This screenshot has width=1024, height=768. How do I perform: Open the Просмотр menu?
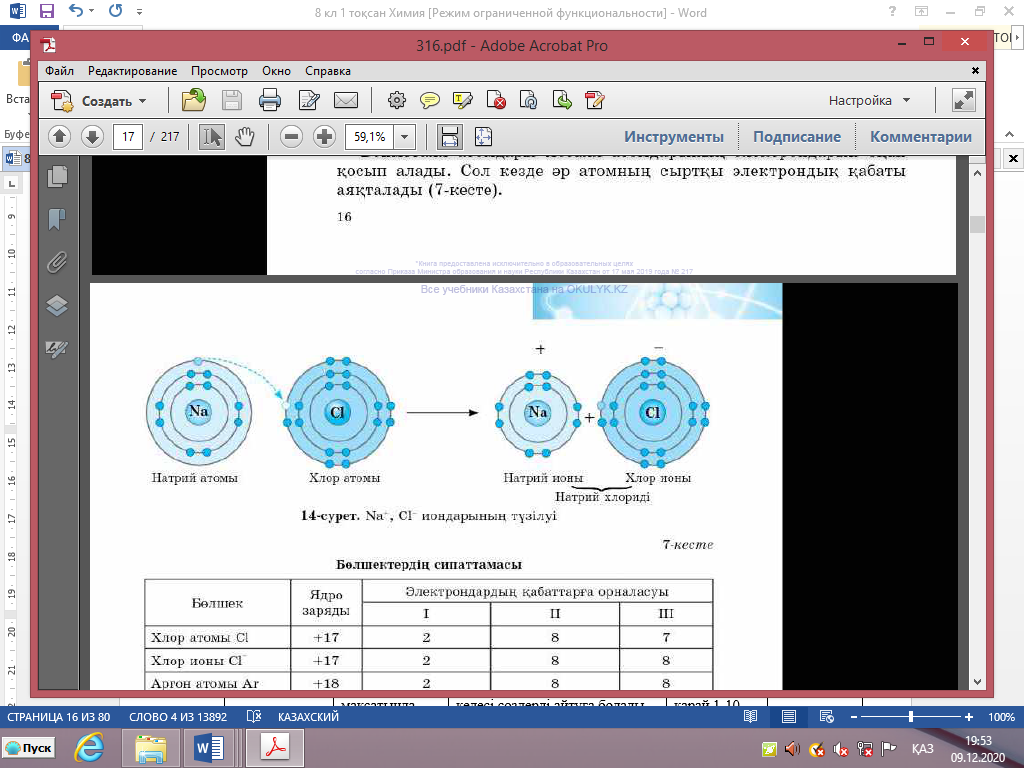(x=219, y=71)
